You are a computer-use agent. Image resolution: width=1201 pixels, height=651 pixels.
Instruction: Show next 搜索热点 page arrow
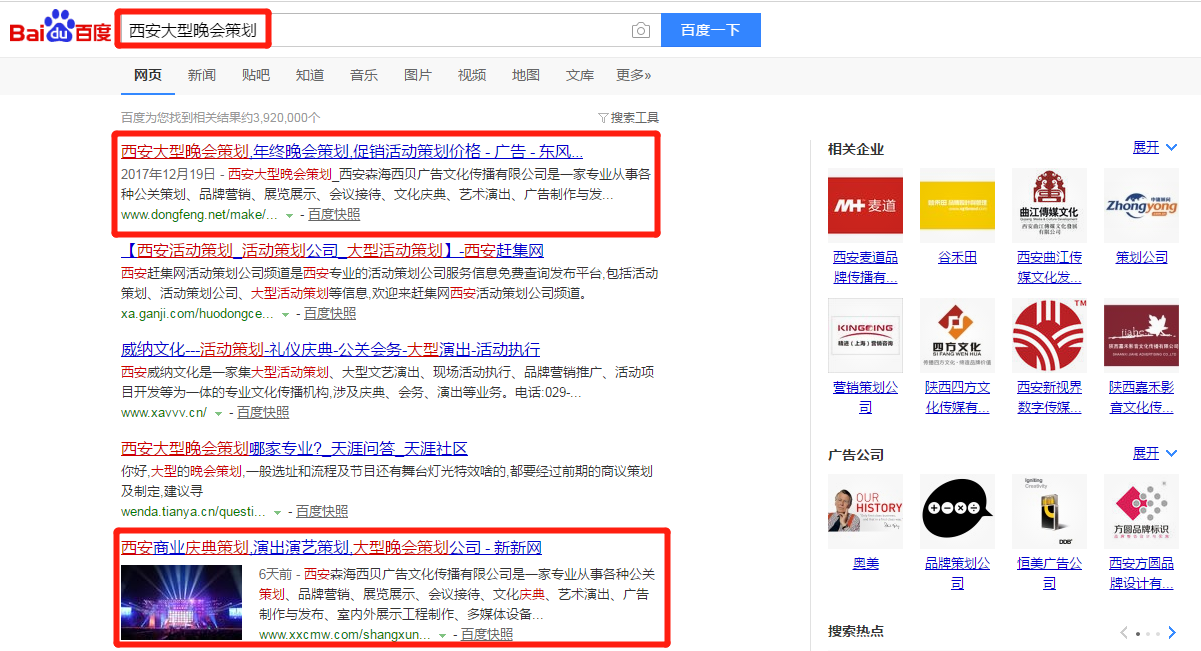click(1172, 633)
